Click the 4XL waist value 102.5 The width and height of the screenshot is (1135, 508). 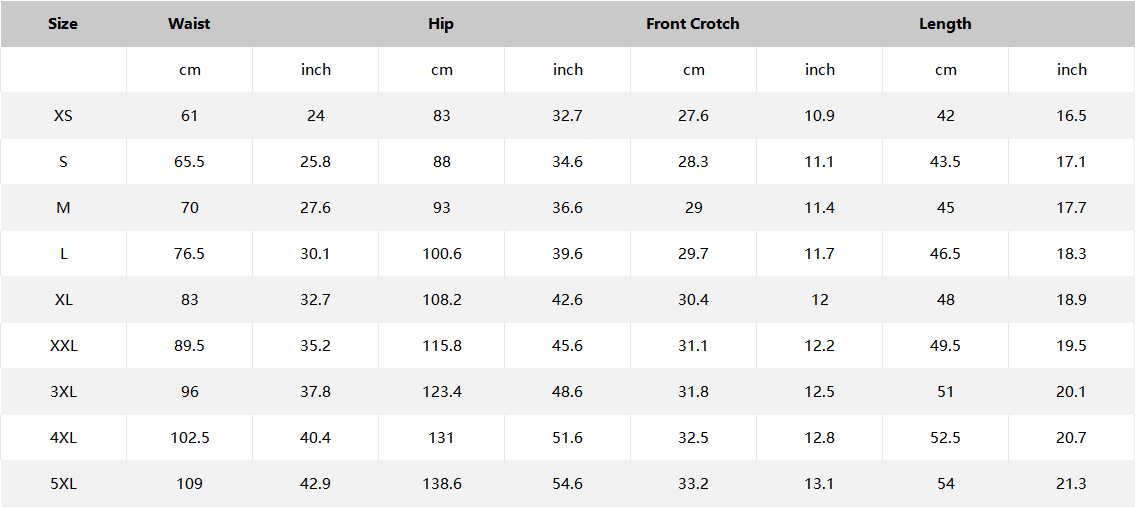click(x=189, y=438)
